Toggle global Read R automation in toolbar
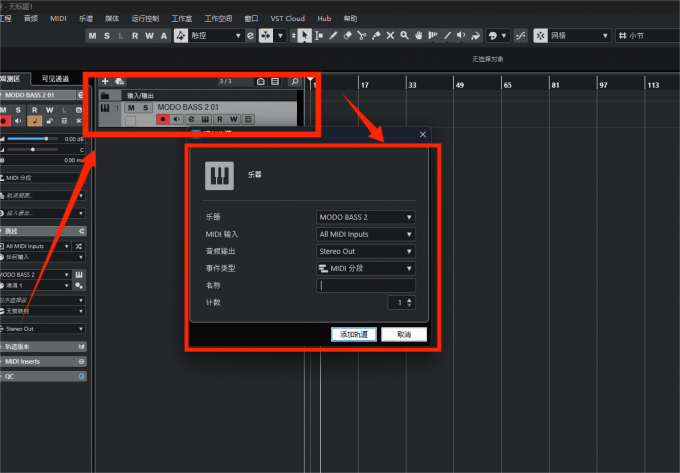680x473 pixels. pyautogui.click(x=135, y=36)
